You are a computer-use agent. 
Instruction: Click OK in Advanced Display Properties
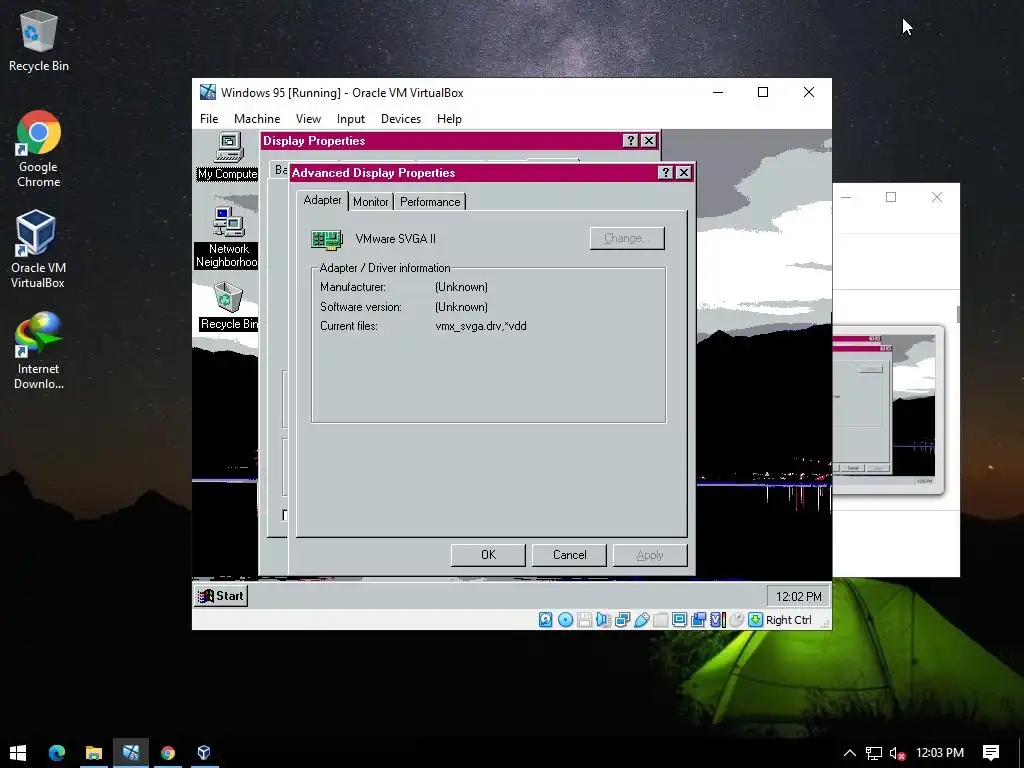pyautogui.click(x=488, y=555)
